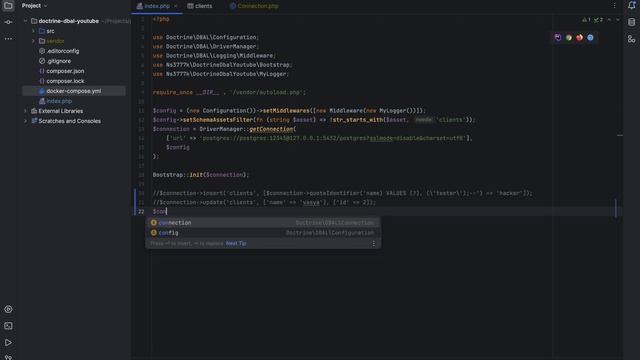Viewport: 640px width, 360px height.
Task: Choose the connection completion suggestion
Action: (263, 222)
